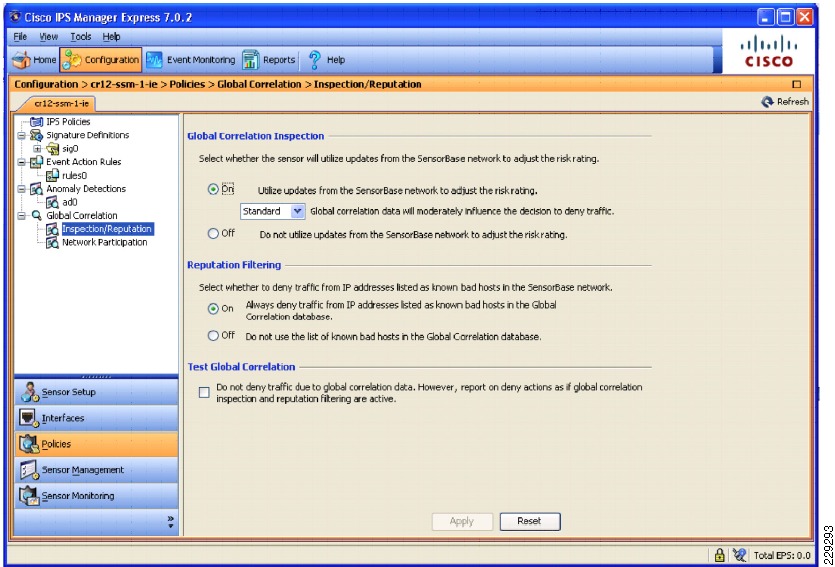Click the Inspection/Reputation item icon

52,229
